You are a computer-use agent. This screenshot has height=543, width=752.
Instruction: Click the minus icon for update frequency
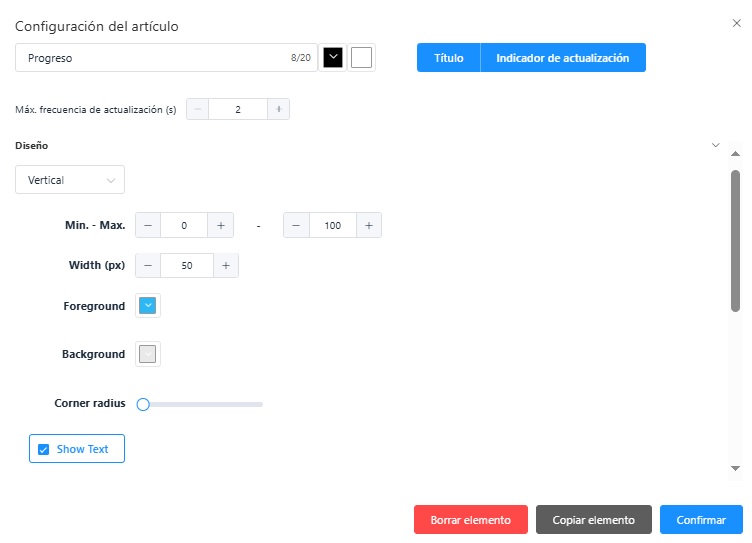[x=198, y=109]
